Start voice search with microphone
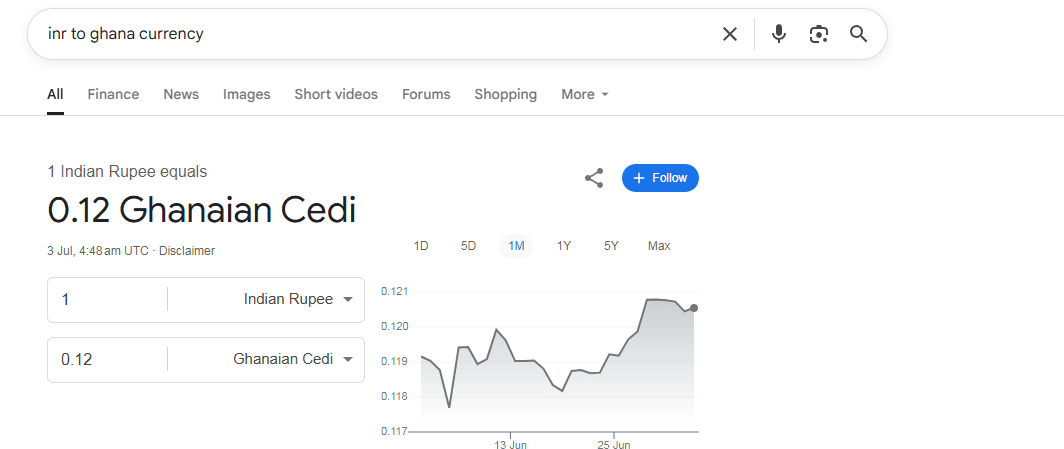The width and height of the screenshot is (1064, 449). pyautogui.click(x=779, y=34)
